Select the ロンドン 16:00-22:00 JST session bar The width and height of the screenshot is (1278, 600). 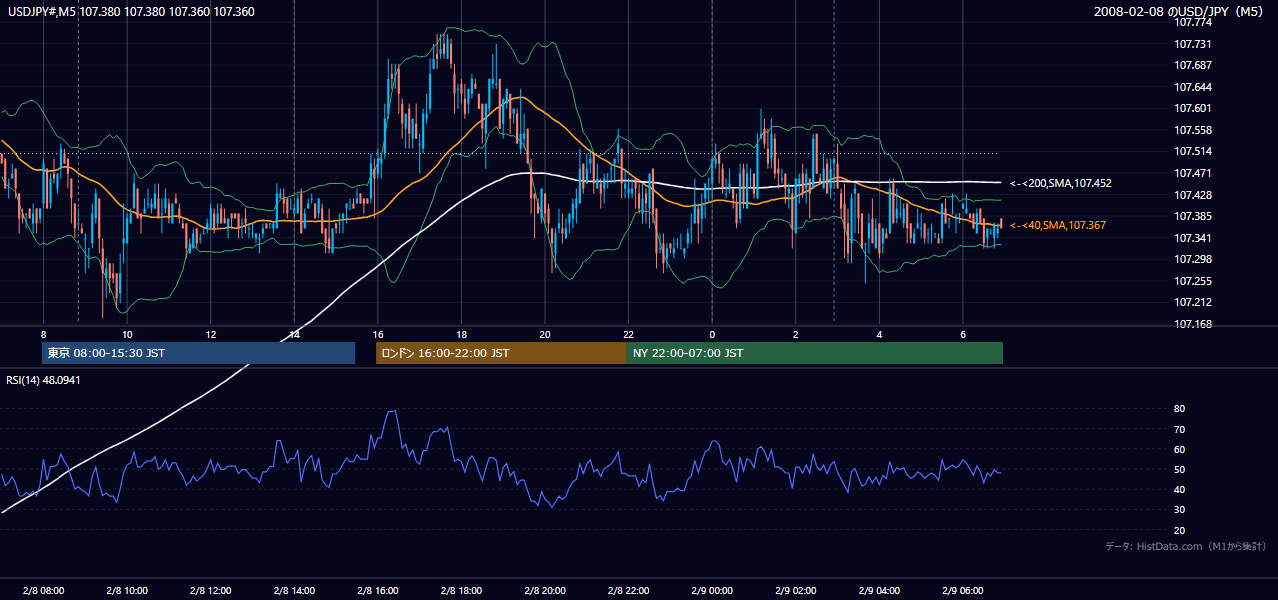coord(501,353)
